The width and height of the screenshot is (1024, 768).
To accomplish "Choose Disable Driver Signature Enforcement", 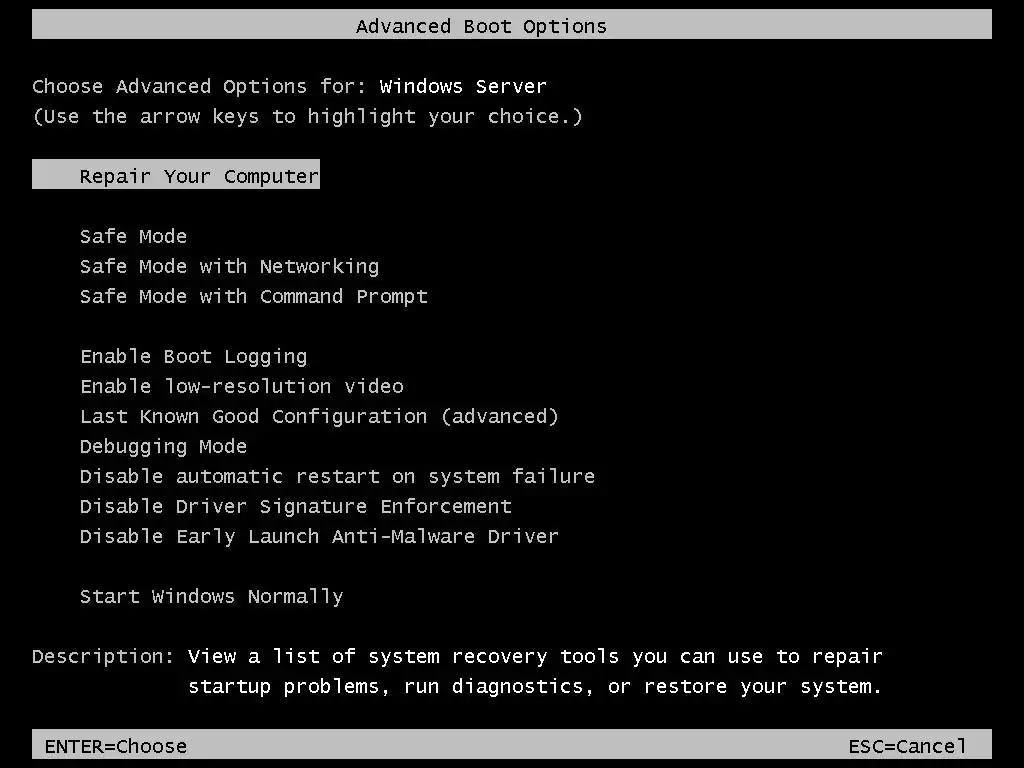I will tap(295, 506).
